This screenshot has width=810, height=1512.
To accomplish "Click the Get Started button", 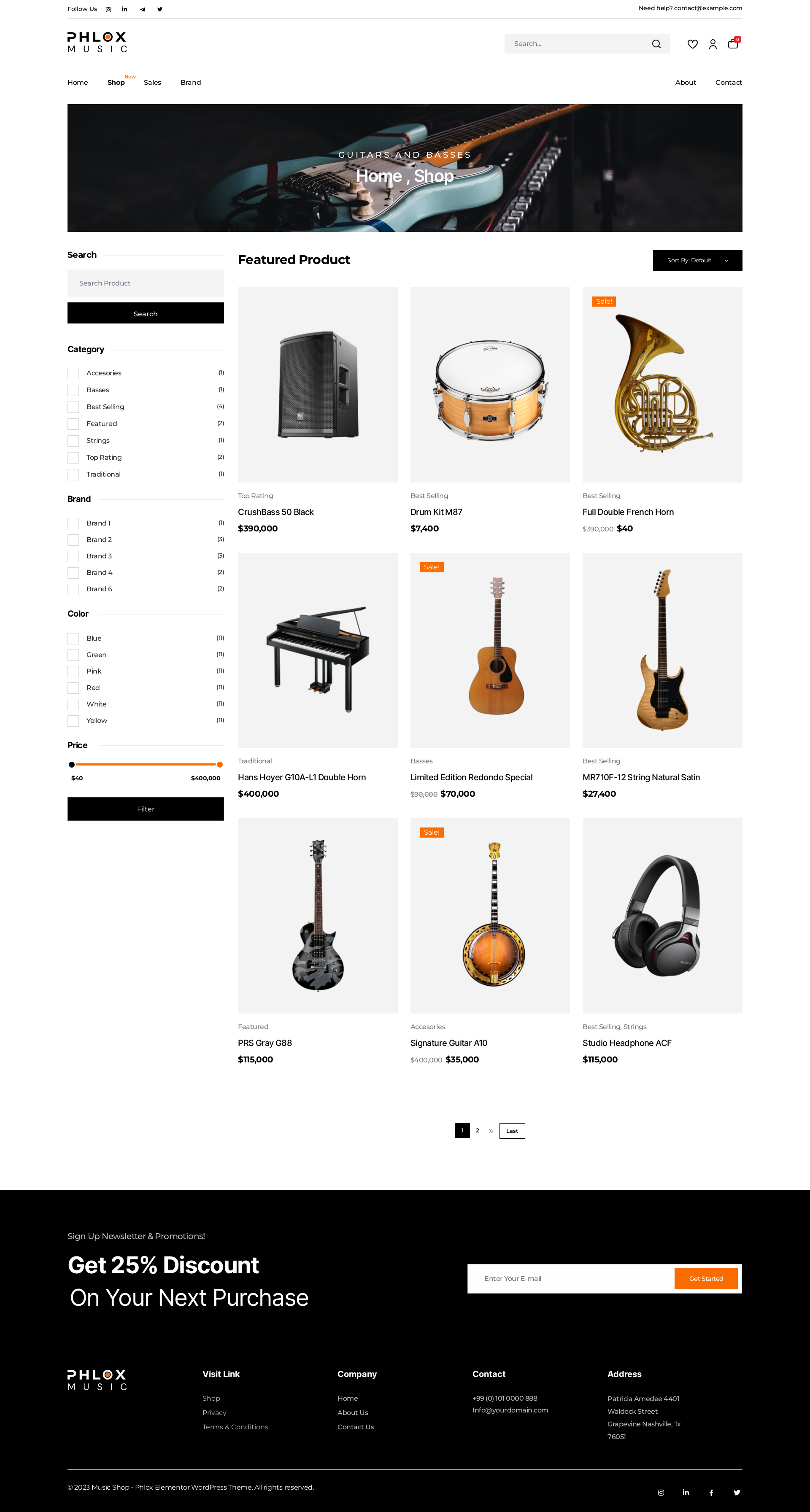I will coord(705,1279).
